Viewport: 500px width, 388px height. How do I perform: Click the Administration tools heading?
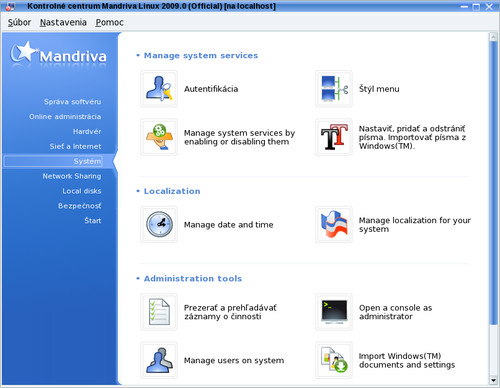[x=193, y=279]
